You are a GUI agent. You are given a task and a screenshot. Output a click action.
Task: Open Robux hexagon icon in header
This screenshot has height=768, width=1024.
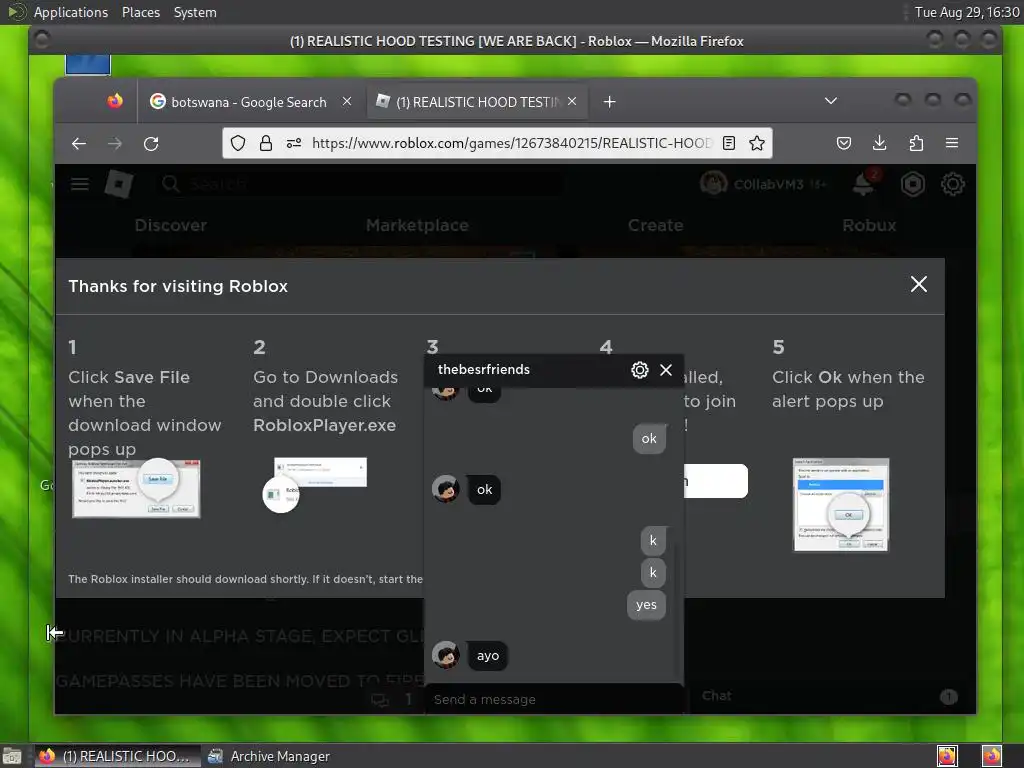click(912, 184)
